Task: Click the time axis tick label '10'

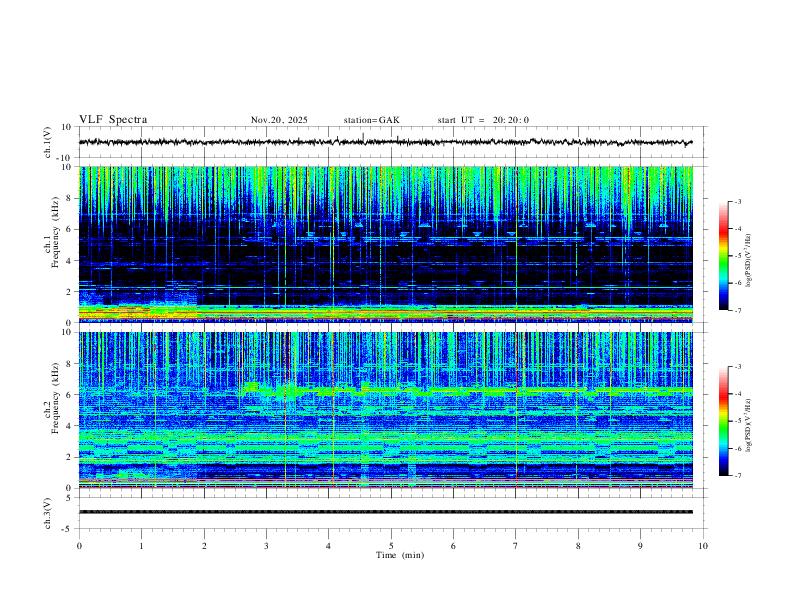Action: tap(703, 546)
